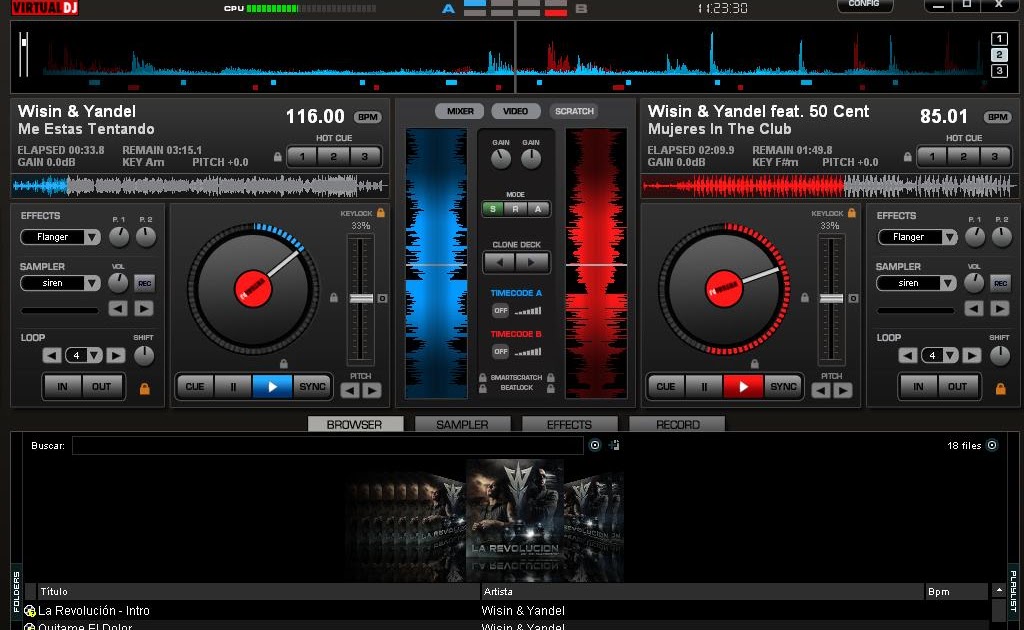1024x630 pixels.
Task: Click the pitch reset button on left deck
Action: click(383, 298)
